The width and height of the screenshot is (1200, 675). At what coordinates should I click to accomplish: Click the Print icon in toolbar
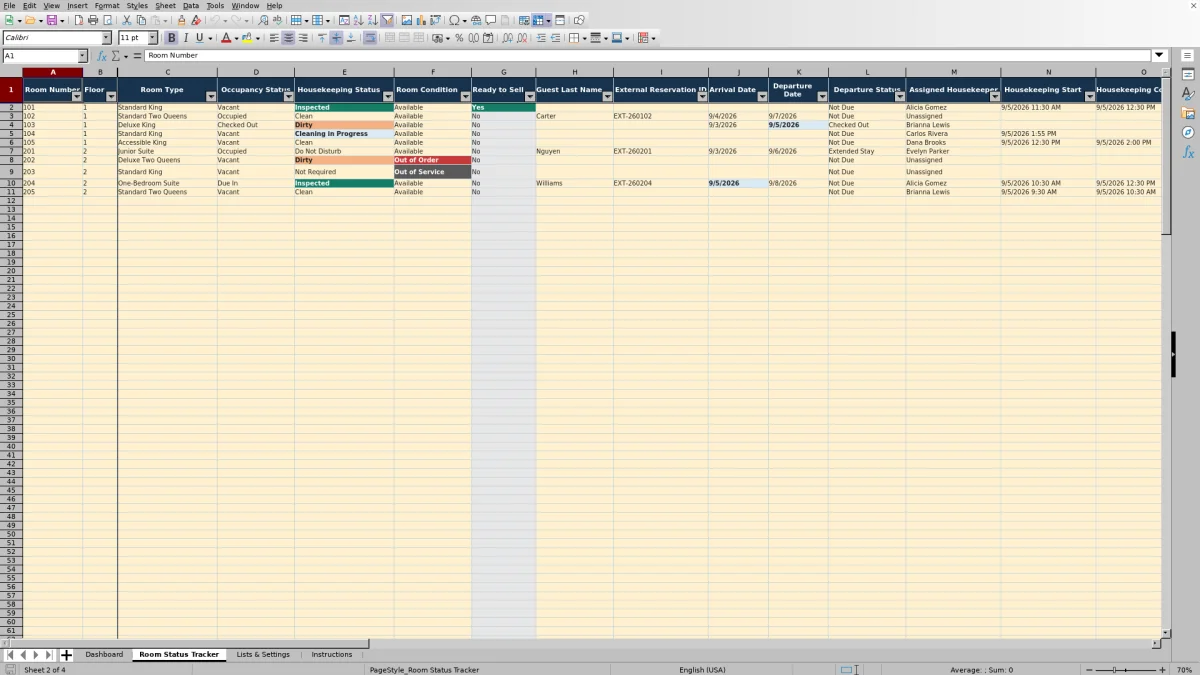[93, 20]
